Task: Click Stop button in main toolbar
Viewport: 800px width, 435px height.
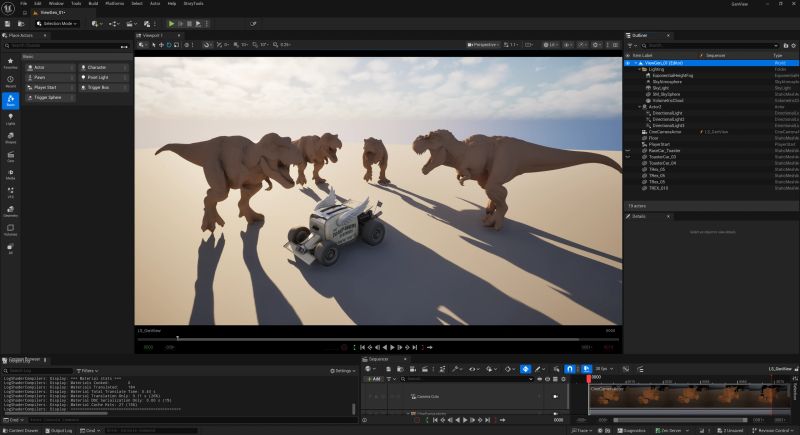Action: pyautogui.click(x=189, y=23)
